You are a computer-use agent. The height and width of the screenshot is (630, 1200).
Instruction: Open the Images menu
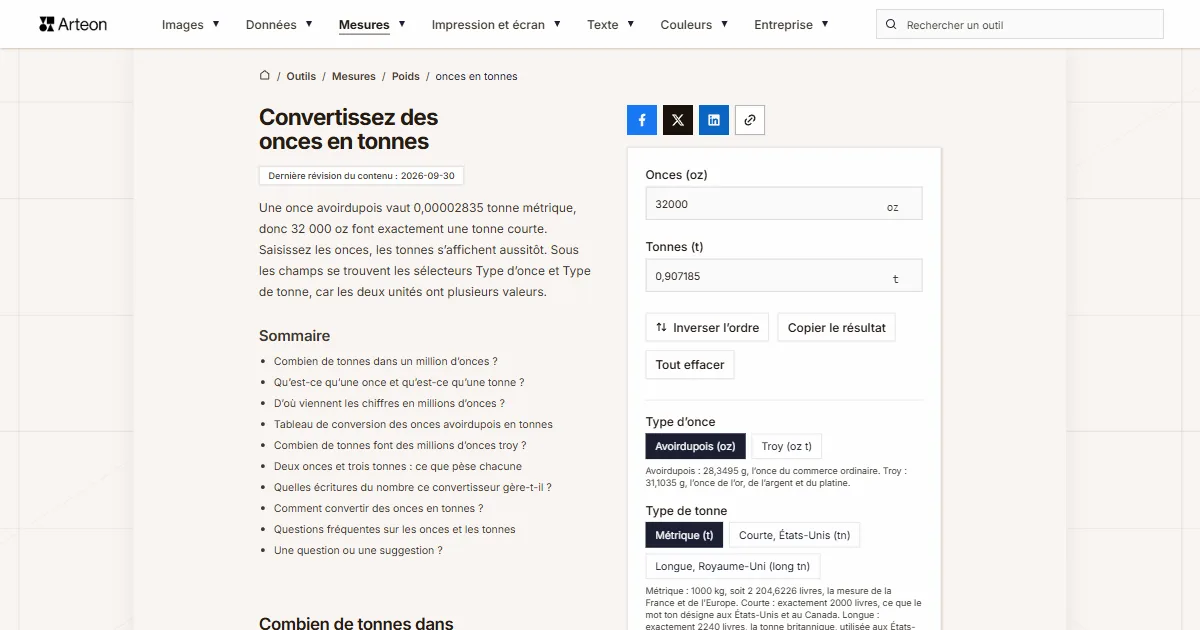[183, 25]
